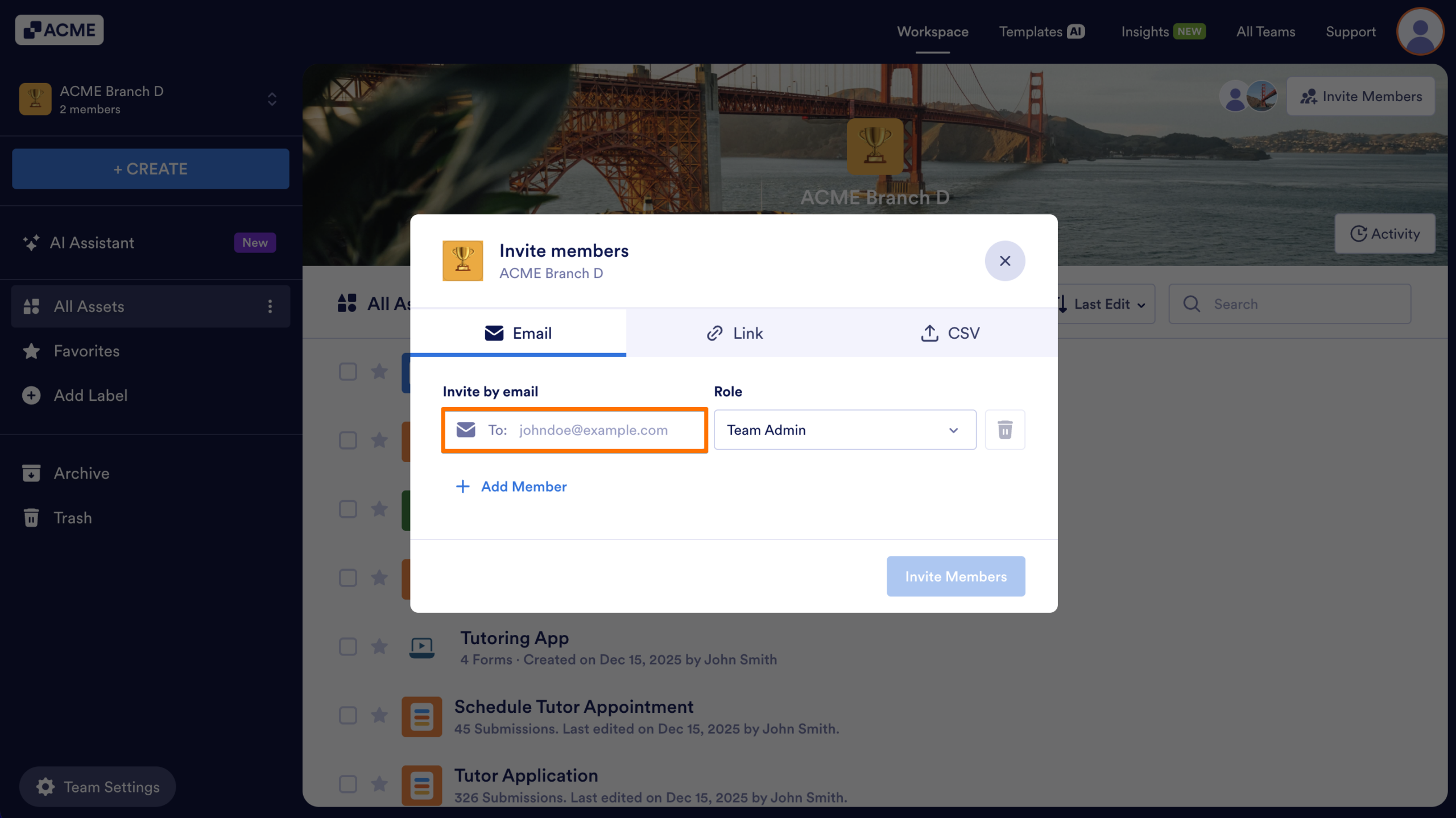Expand the ACME Branch D team switcher
The image size is (1456, 818).
coord(272,99)
